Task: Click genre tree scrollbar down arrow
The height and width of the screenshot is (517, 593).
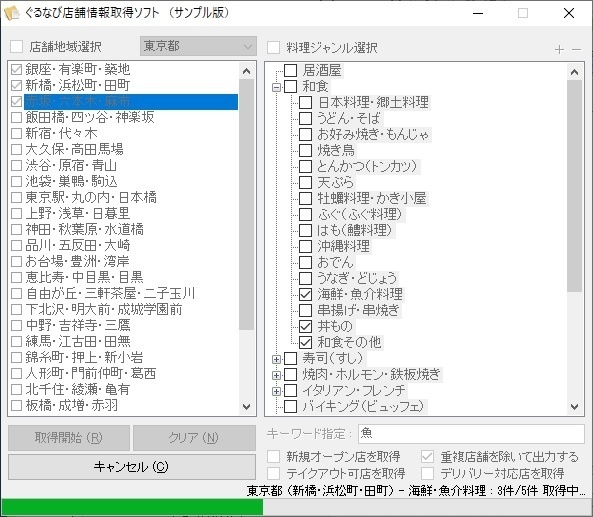Action: (x=574, y=407)
